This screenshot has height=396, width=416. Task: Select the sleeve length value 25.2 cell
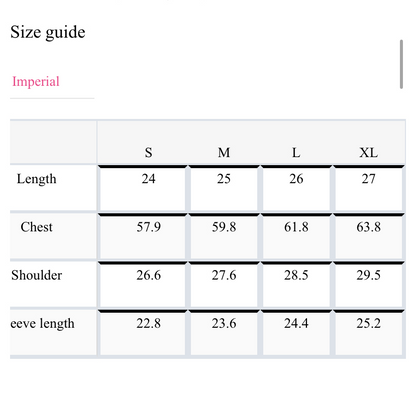tap(369, 333)
